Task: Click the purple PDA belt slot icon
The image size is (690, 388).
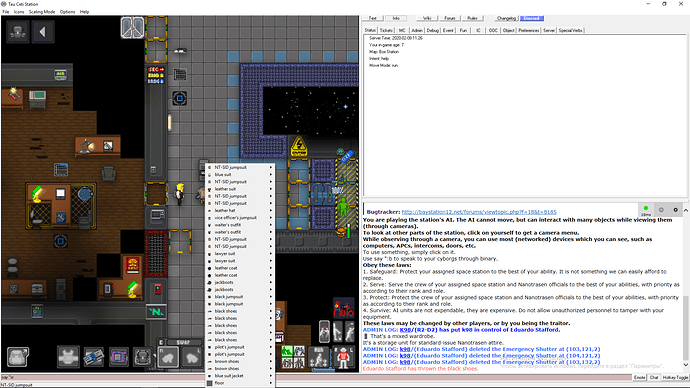Action: [x=118, y=357]
